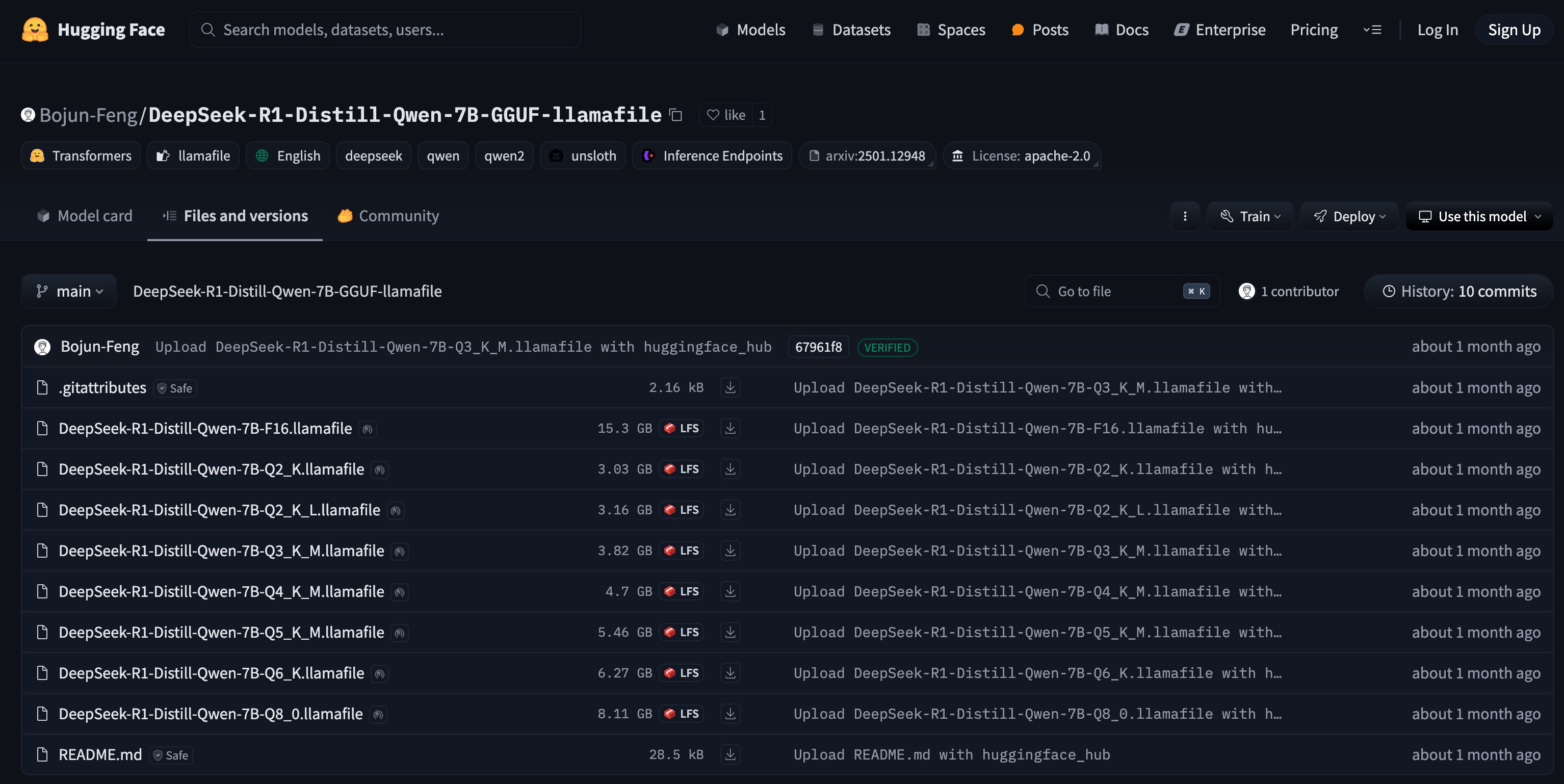
Task: Open commit 67961f8
Action: (818, 347)
